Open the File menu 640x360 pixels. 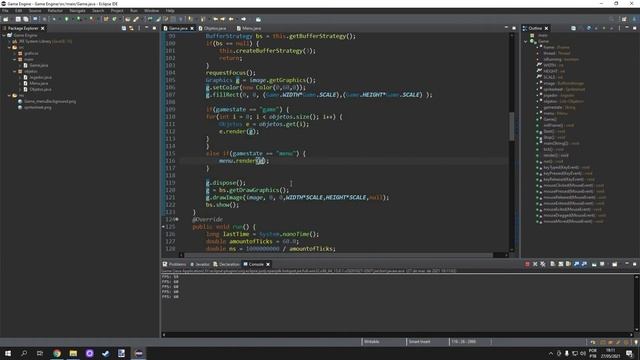tap(5, 11)
